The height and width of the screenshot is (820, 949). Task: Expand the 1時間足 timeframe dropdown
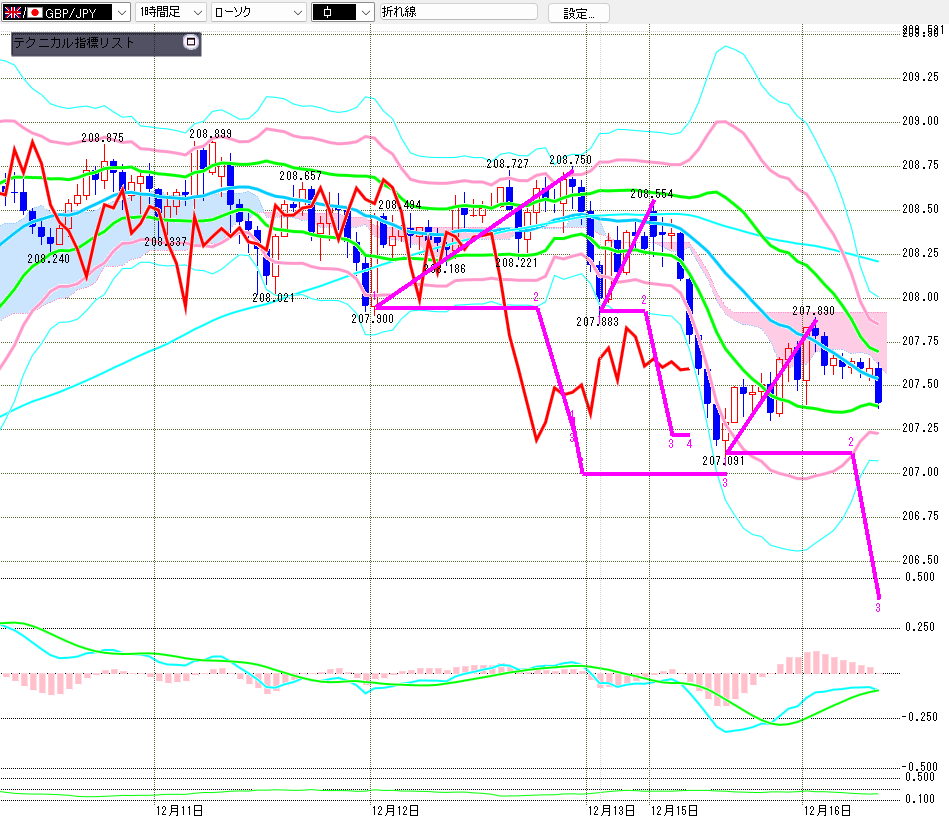196,13
